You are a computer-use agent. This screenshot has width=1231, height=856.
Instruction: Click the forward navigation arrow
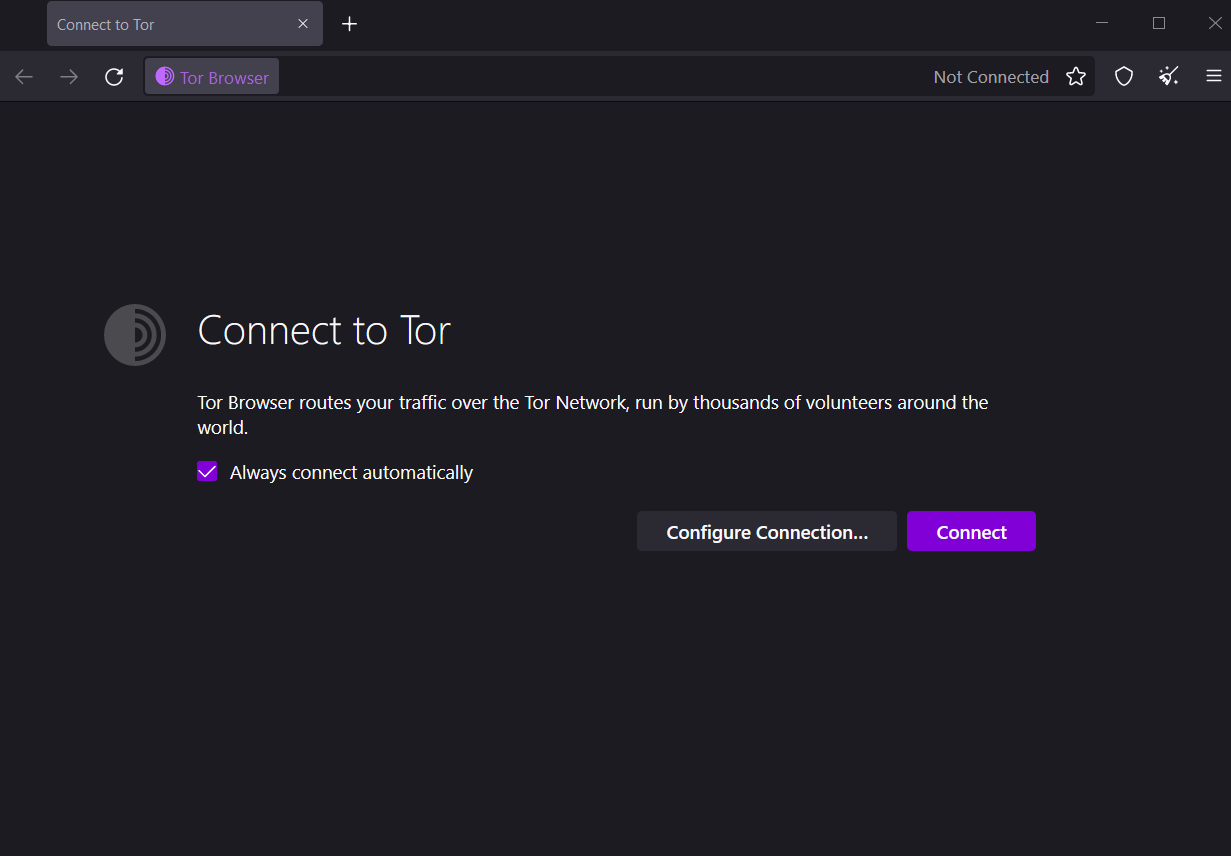(69, 77)
